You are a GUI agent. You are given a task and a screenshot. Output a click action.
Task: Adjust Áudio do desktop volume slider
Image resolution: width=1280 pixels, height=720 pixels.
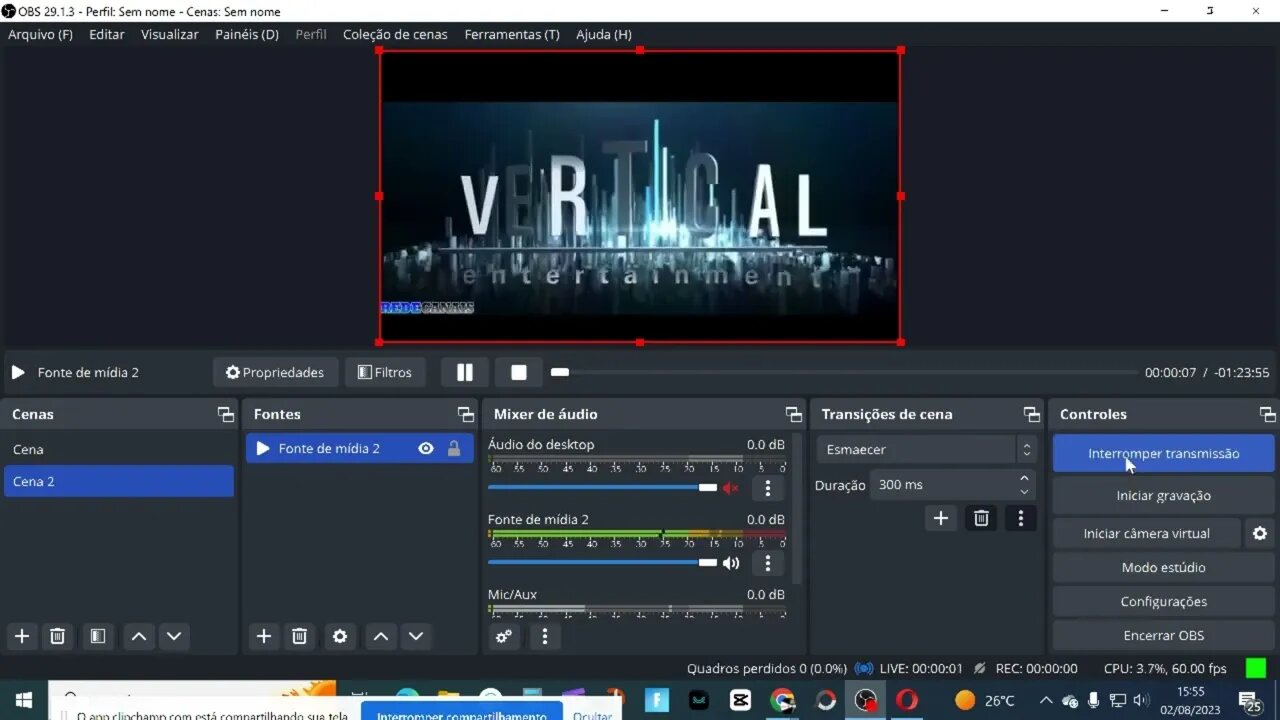[602, 488]
